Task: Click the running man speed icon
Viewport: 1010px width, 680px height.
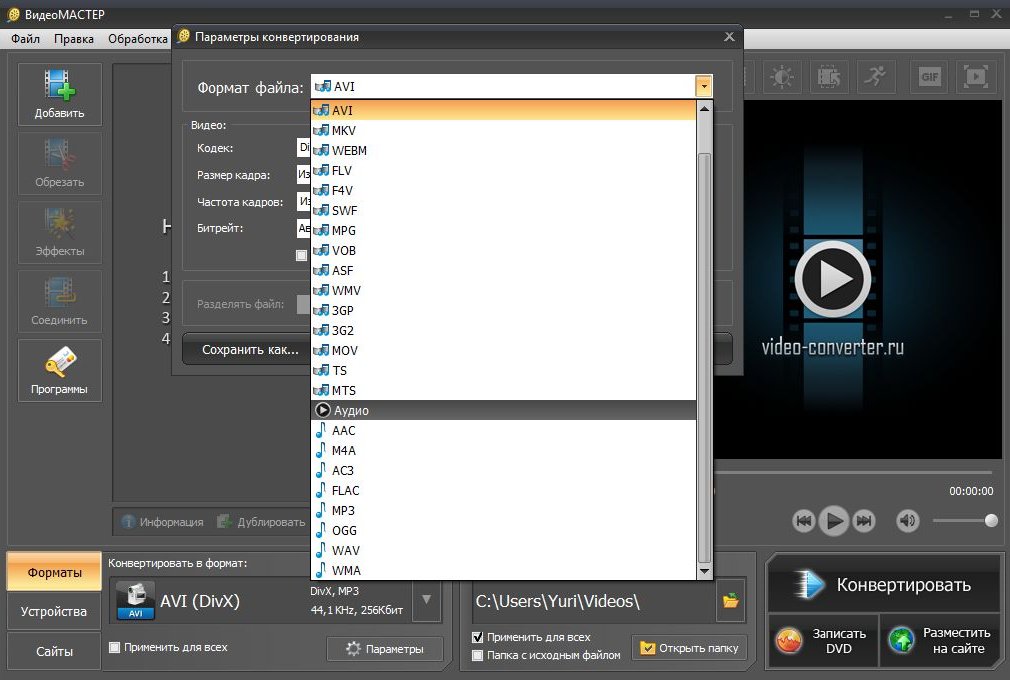Action: [x=875, y=77]
